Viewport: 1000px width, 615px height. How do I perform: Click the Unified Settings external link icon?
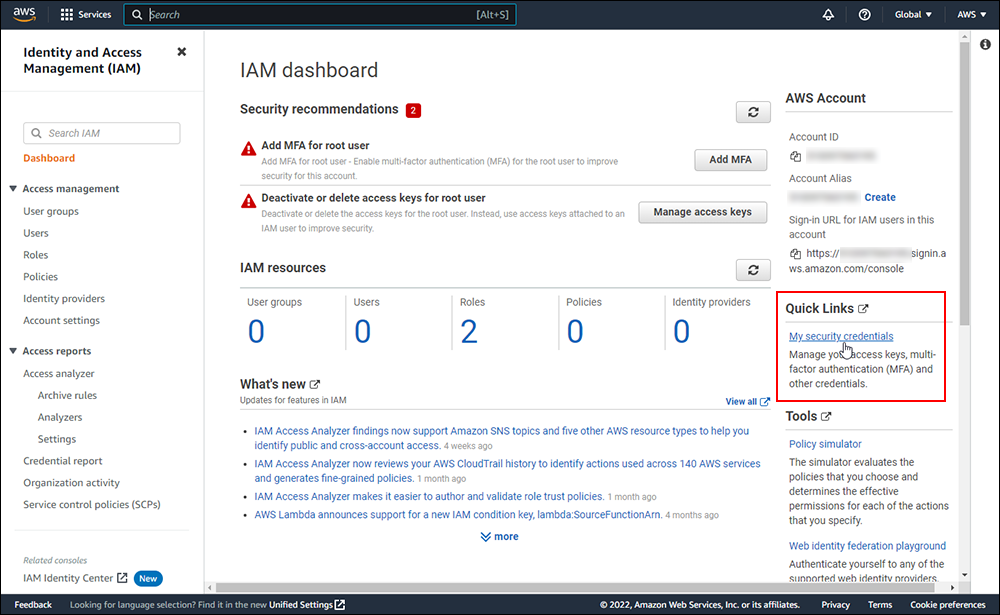coord(340,604)
